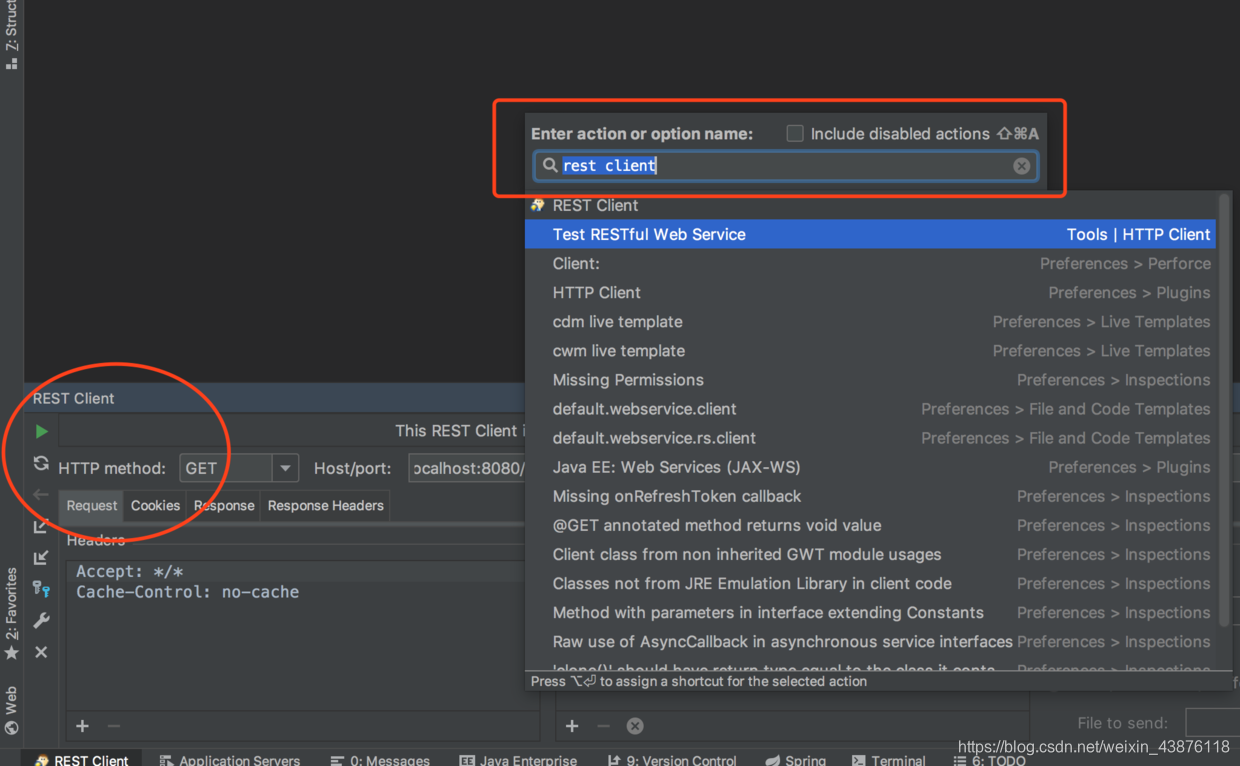Open the HTTP method dropdown arrow
The width and height of the screenshot is (1240, 766).
[286, 468]
